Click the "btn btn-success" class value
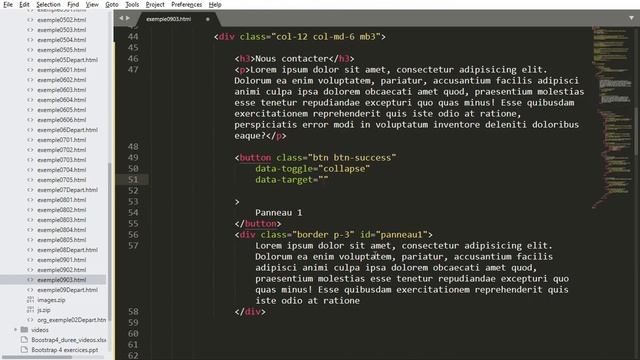640x360 pixels. coord(352,158)
